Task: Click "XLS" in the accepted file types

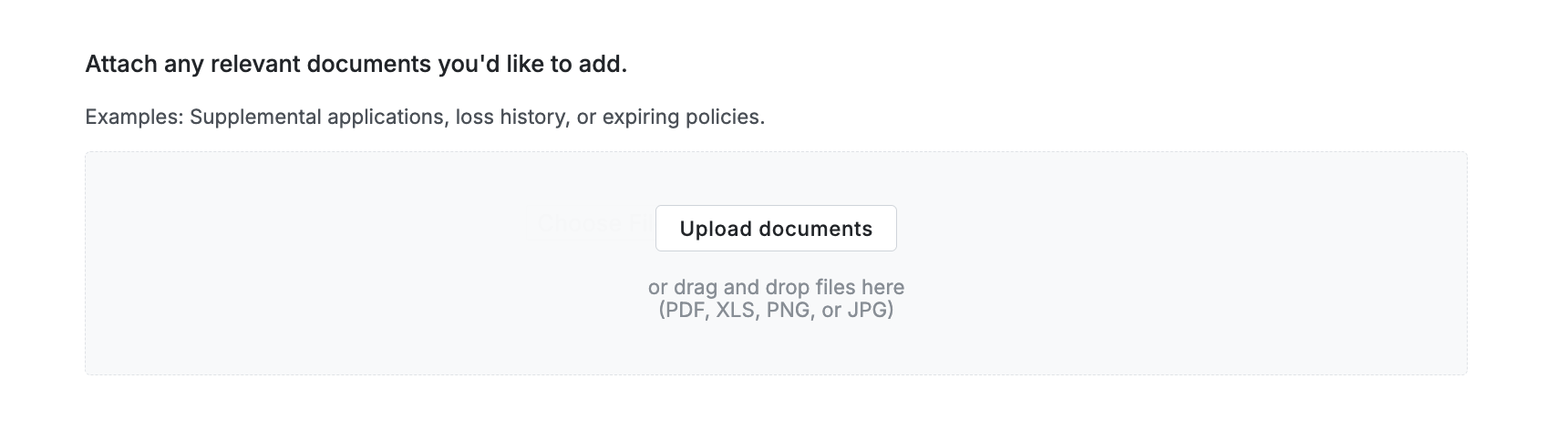Action: (x=736, y=310)
